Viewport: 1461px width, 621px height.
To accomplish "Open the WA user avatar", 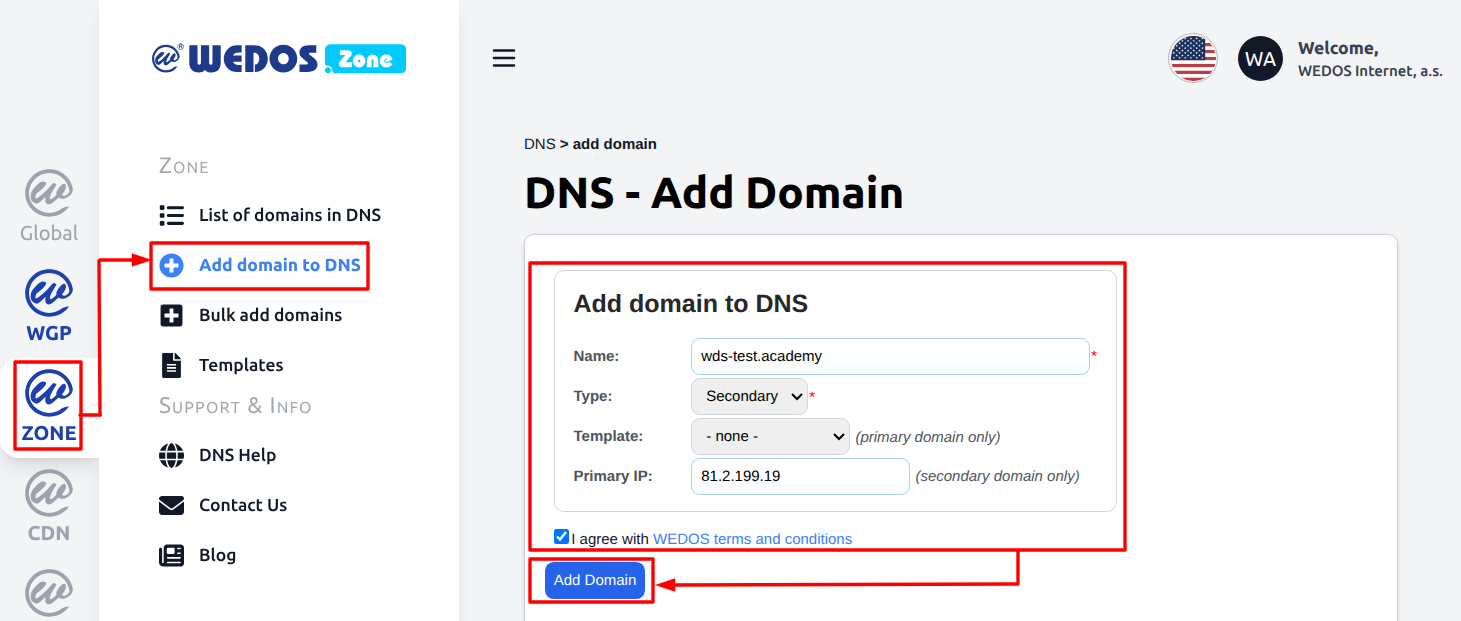I will pyautogui.click(x=1260, y=59).
